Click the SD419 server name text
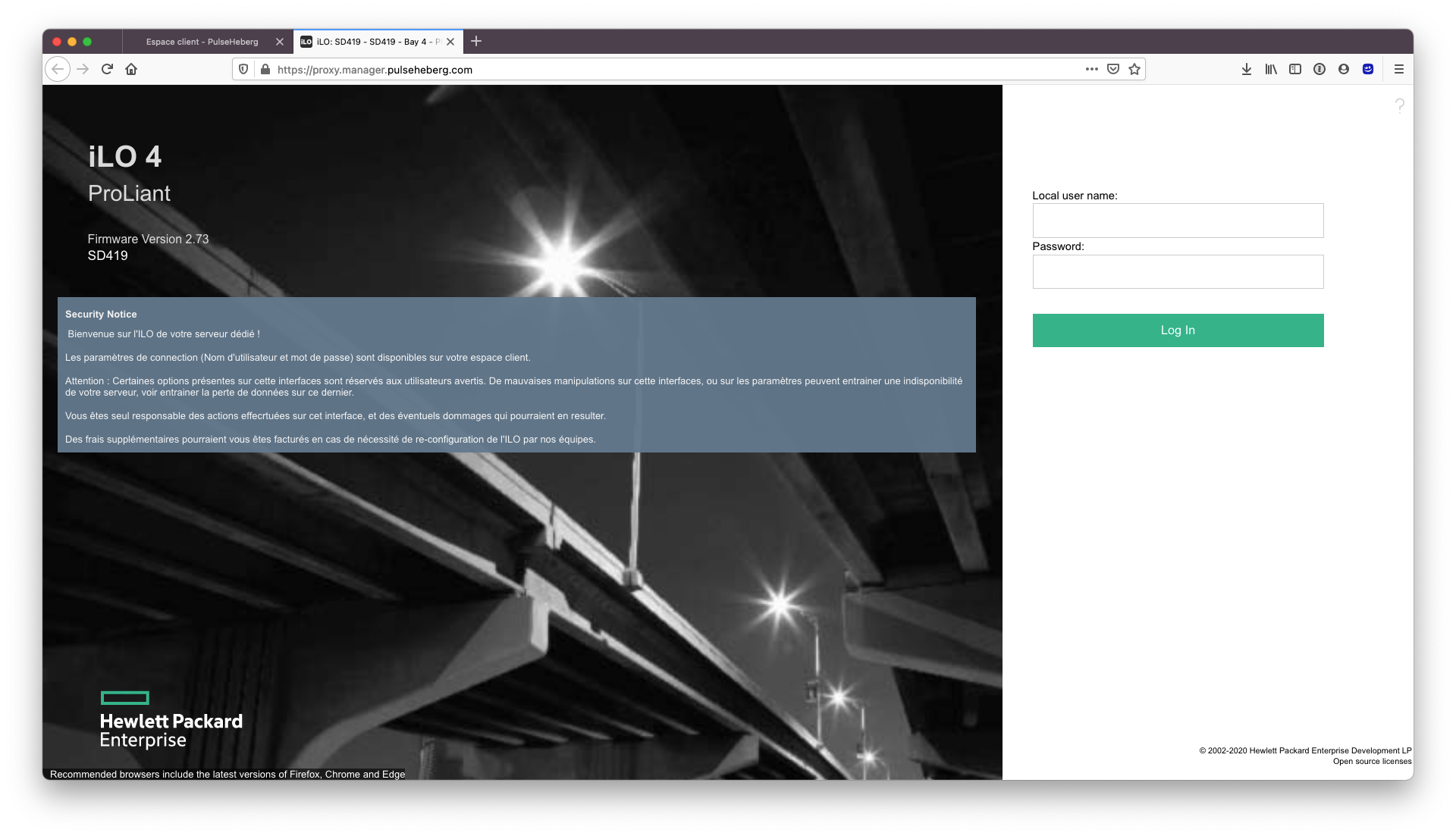The width and height of the screenshot is (1456, 836). [x=108, y=255]
